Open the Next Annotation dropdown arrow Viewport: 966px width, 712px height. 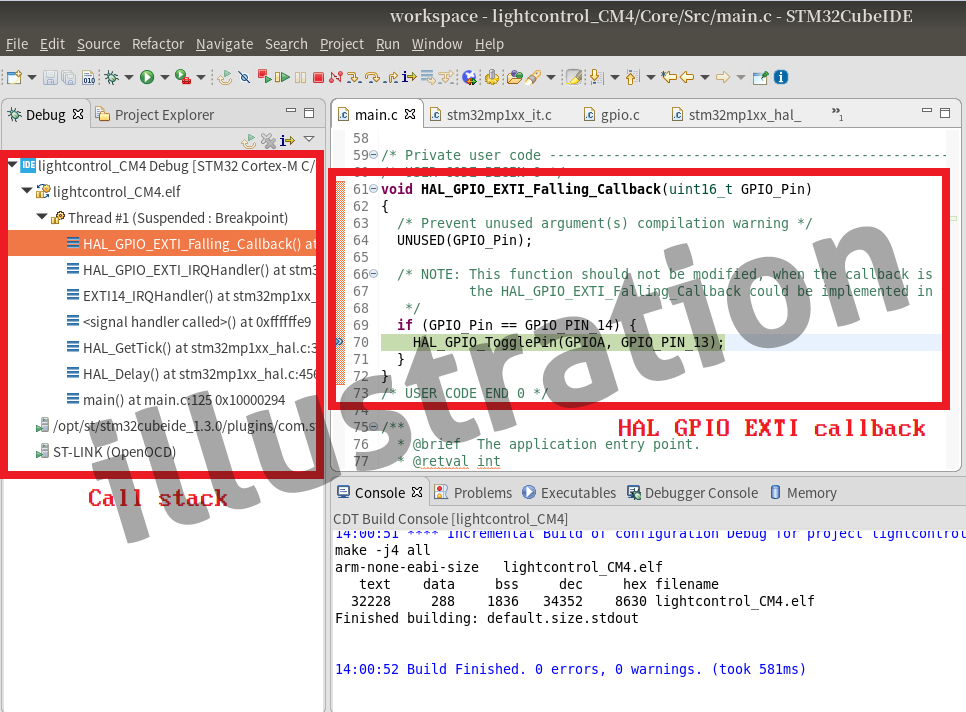click(615, 77)
